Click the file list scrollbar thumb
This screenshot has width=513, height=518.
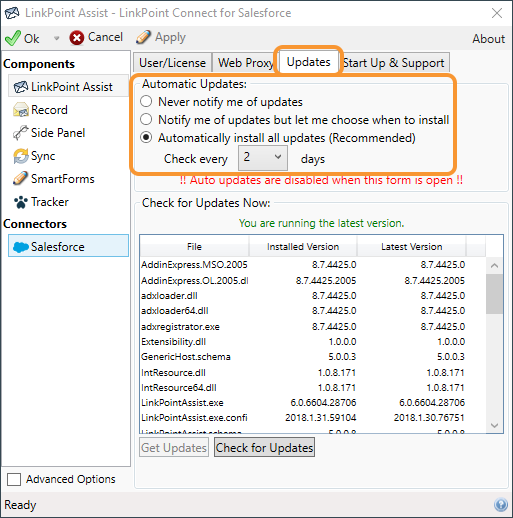[x=494, y=294]
